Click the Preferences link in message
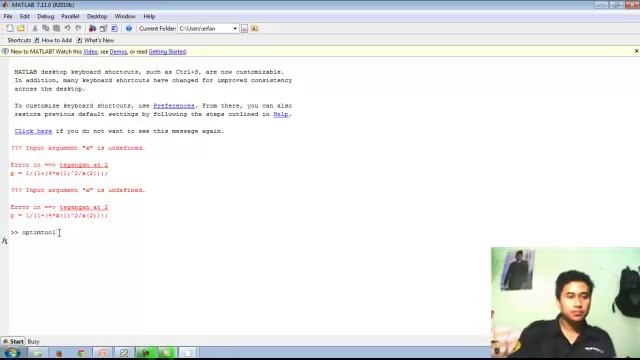This screenshot has height=360, width=640. (x=174, y=106)
